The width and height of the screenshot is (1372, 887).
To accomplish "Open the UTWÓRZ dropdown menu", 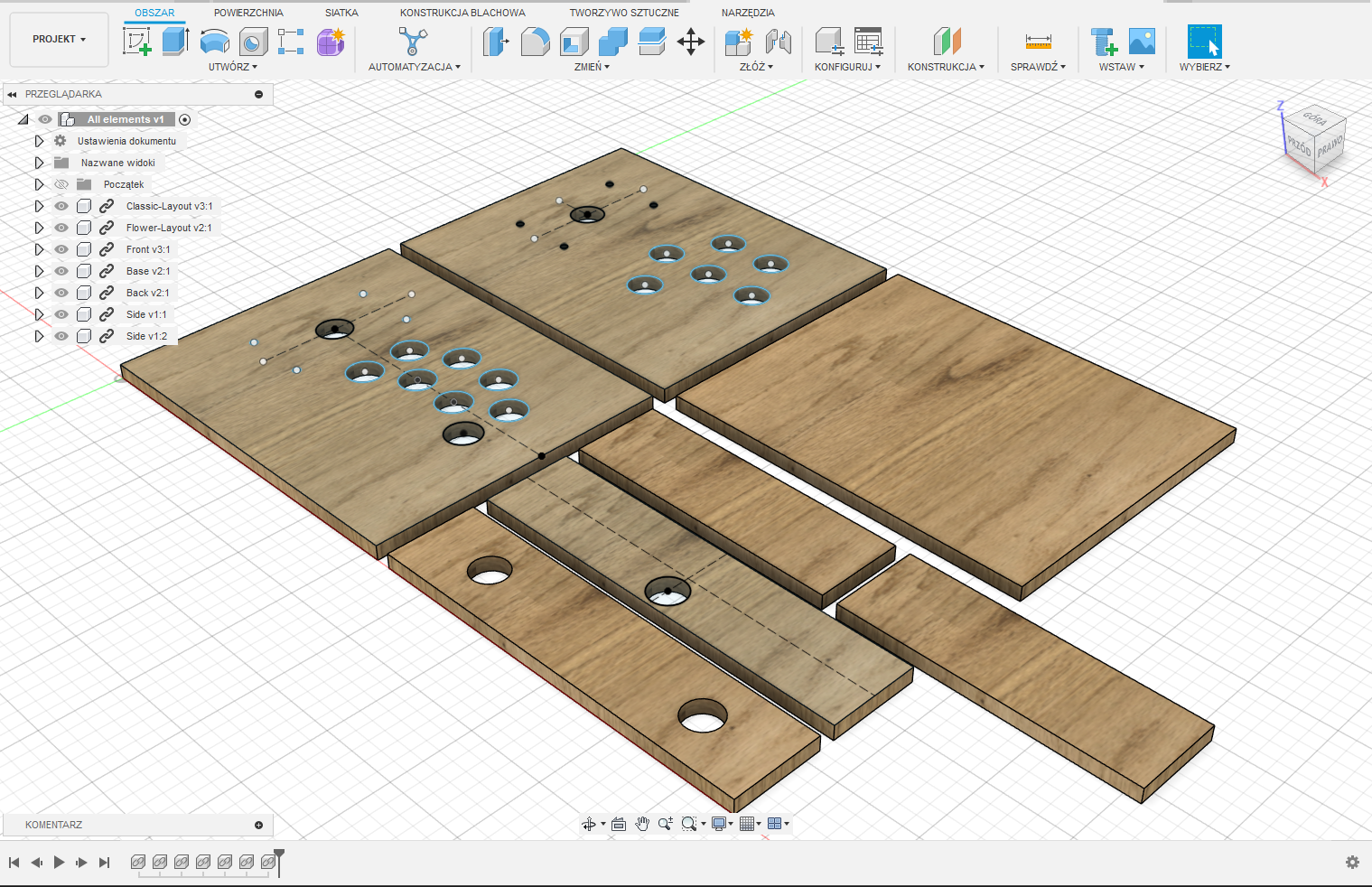I will pyautogui.click(x=233, y=67).
